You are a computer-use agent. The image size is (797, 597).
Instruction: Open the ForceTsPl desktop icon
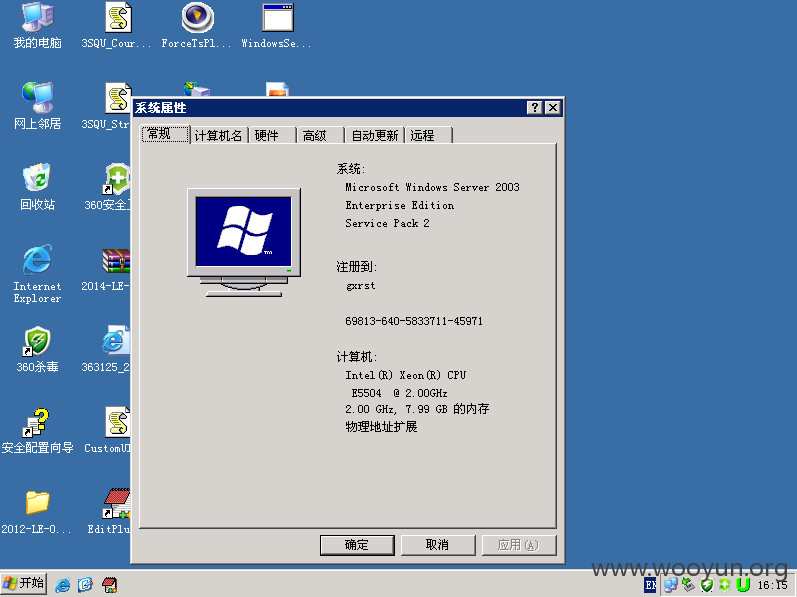197,25
